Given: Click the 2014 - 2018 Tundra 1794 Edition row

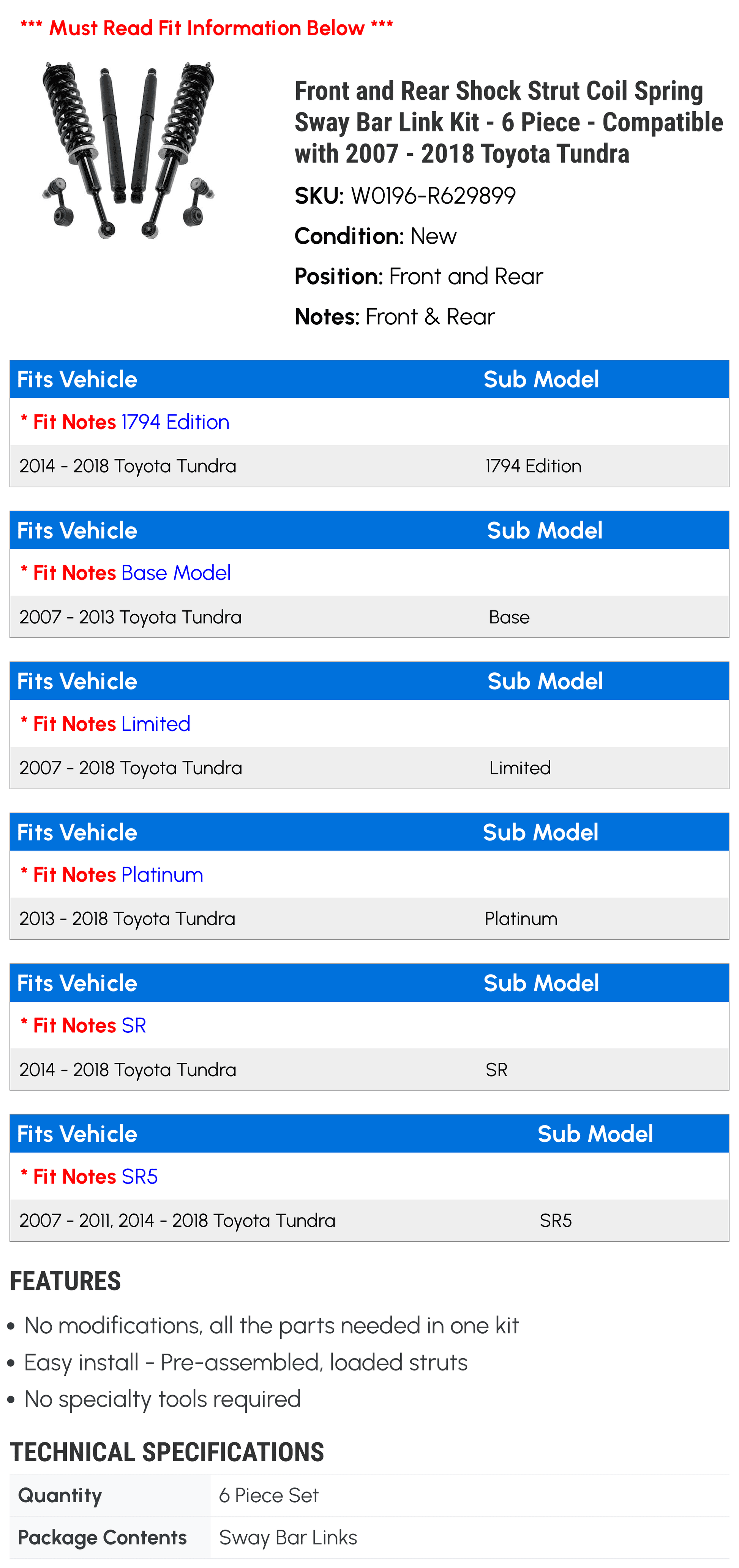Looking at the screenshot, I should click(x=369, y=466).
